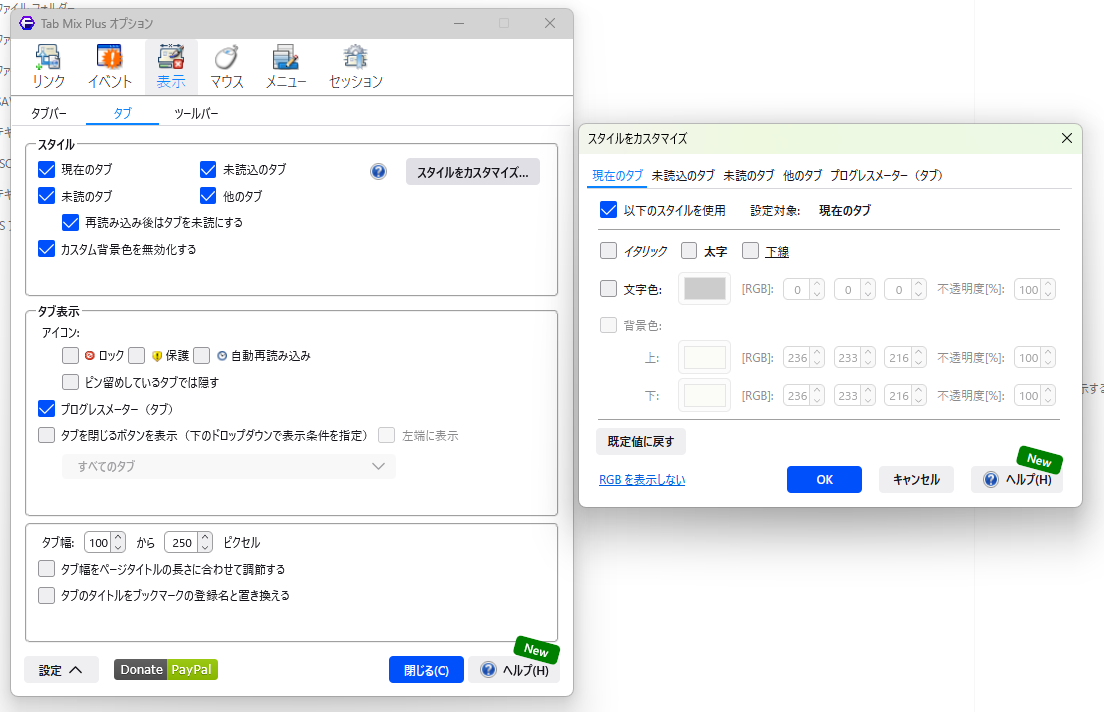Open the 設定 expander button
1104x712 pixels.
pyautogui.click(x=61, y=670)
